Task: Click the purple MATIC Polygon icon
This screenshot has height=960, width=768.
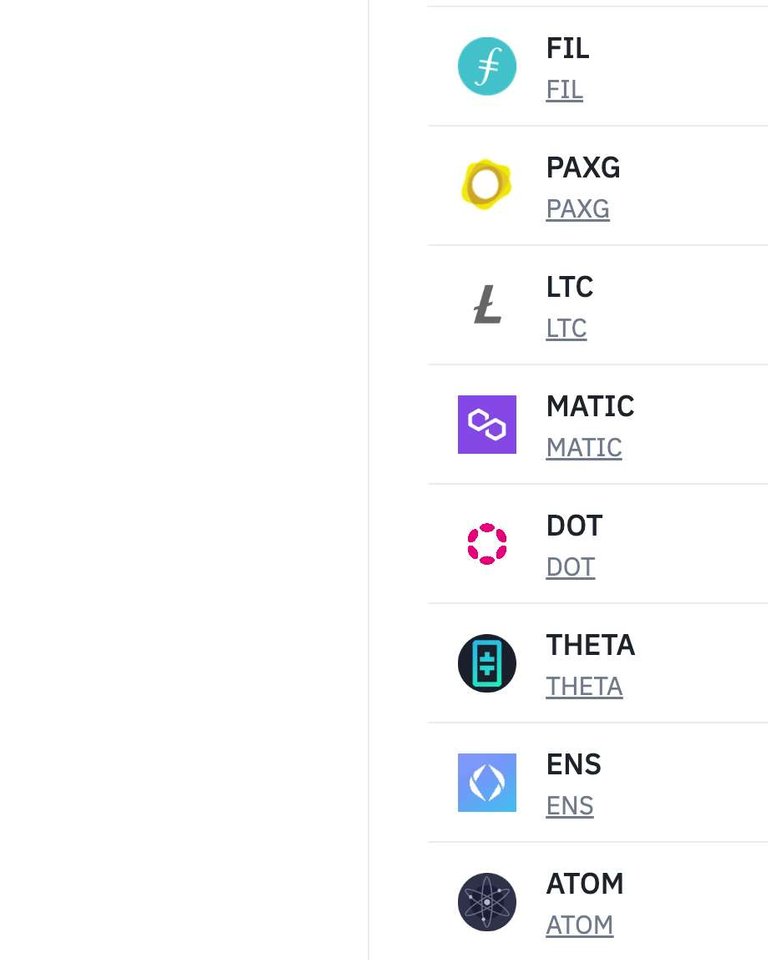Action: point(487,424)
